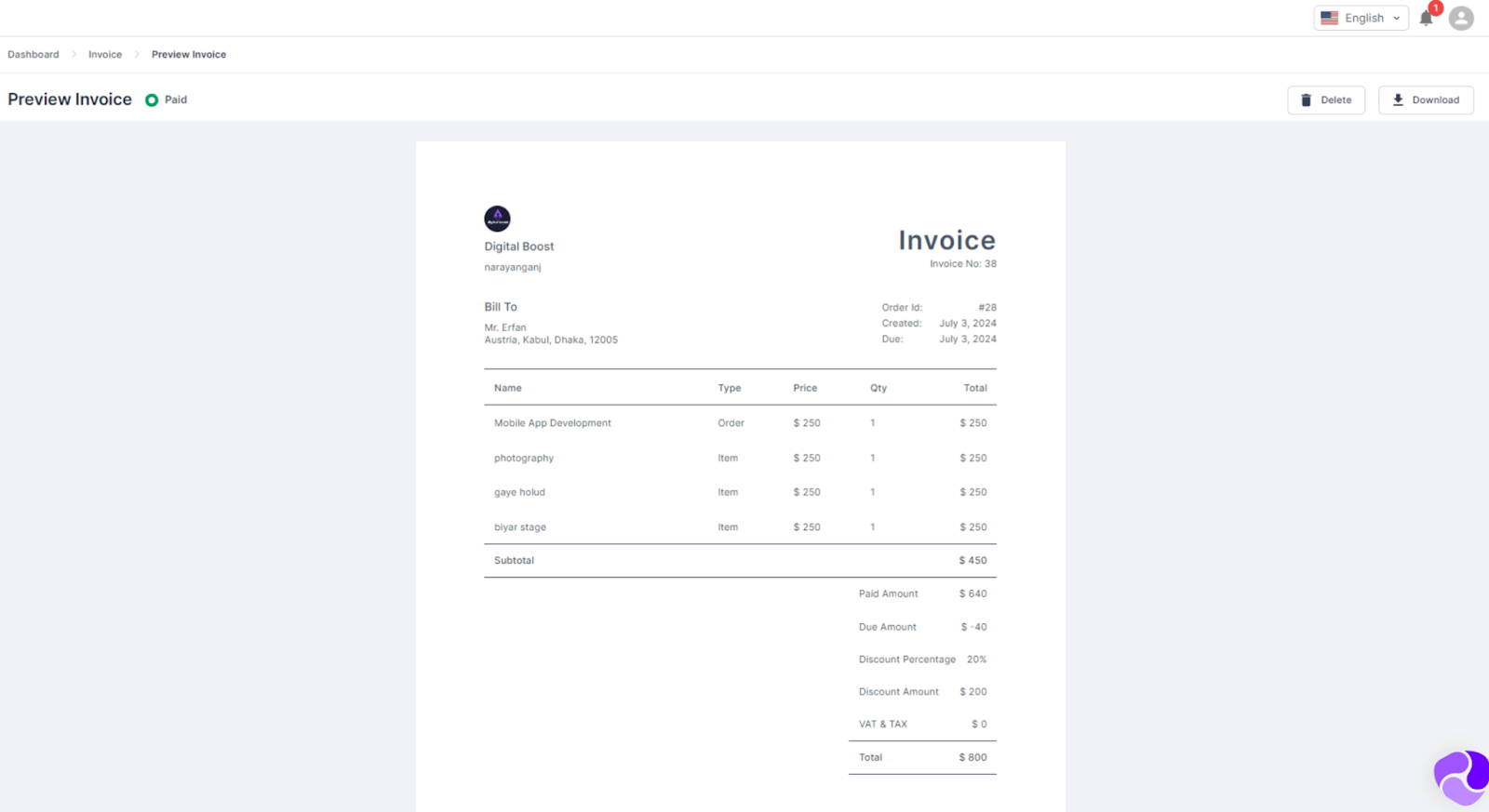Toggle the green Paid status indicator

click(x=152, y=100)
